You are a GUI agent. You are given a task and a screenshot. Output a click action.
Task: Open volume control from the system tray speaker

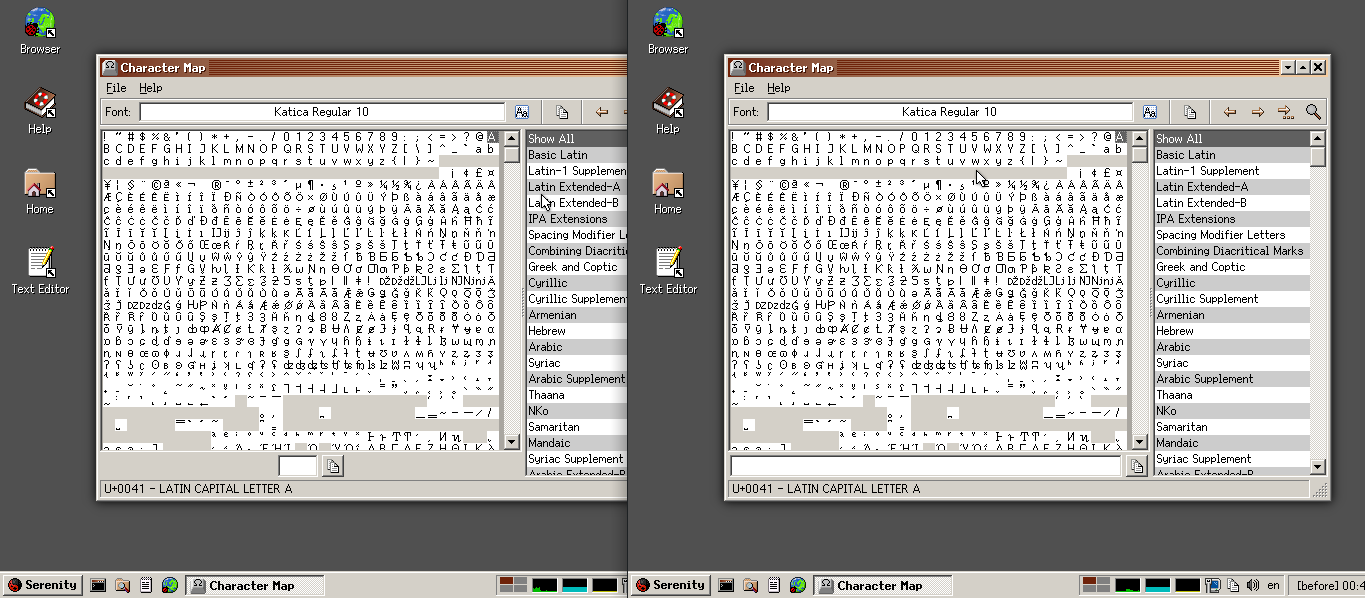(x=1253, y=585)
